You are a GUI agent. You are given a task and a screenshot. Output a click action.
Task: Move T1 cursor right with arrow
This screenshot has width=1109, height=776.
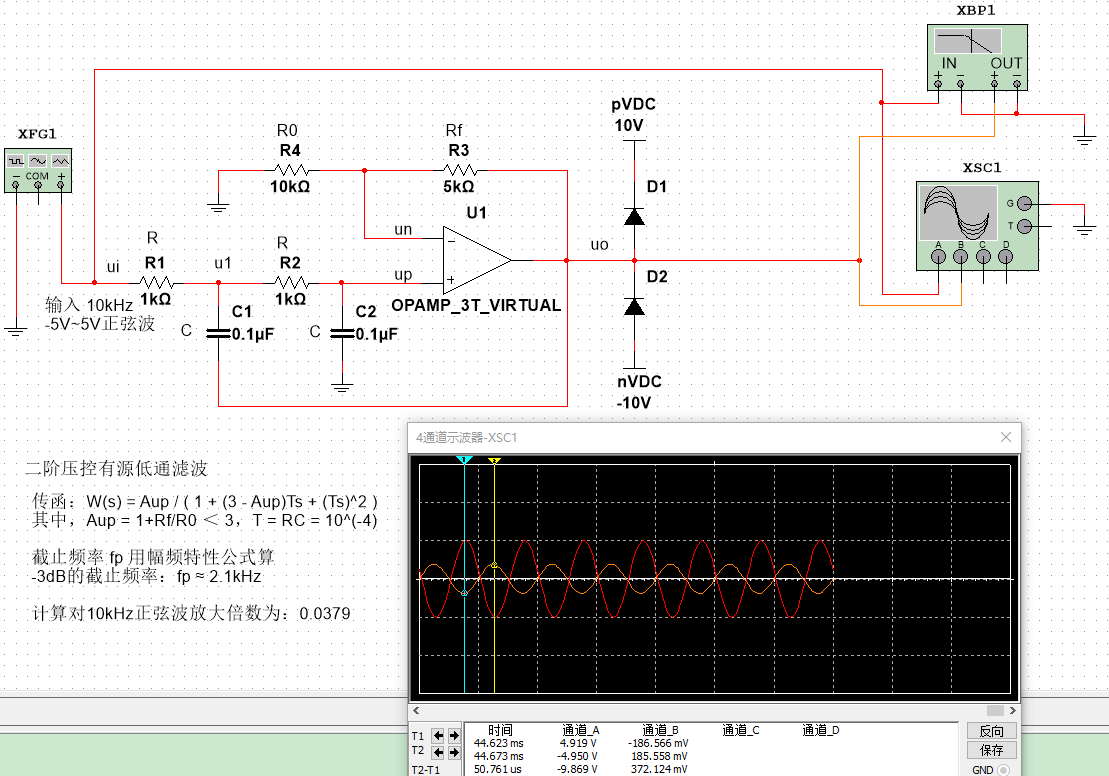(454, 736)
